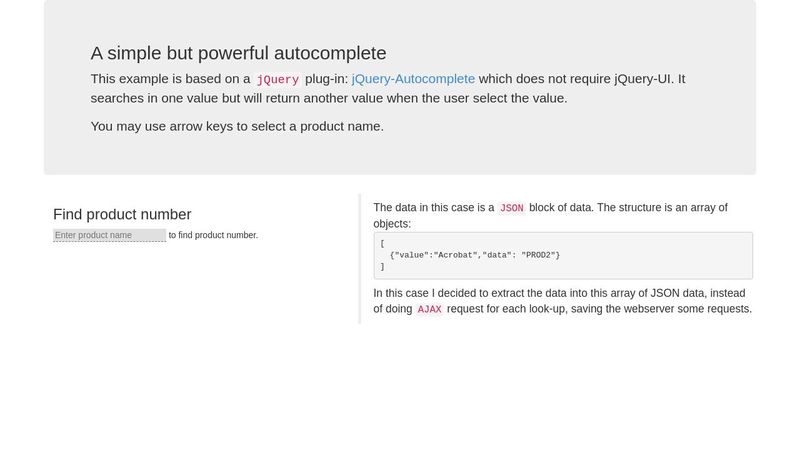
Task: Click the red 'AJAX' code label
Action: (429, 310)
